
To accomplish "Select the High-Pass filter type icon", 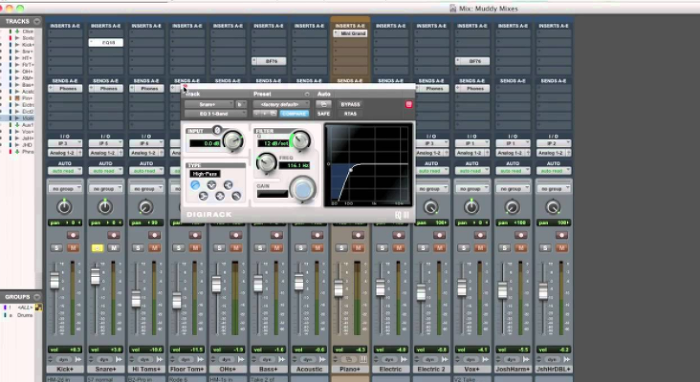I will point(195,185).
